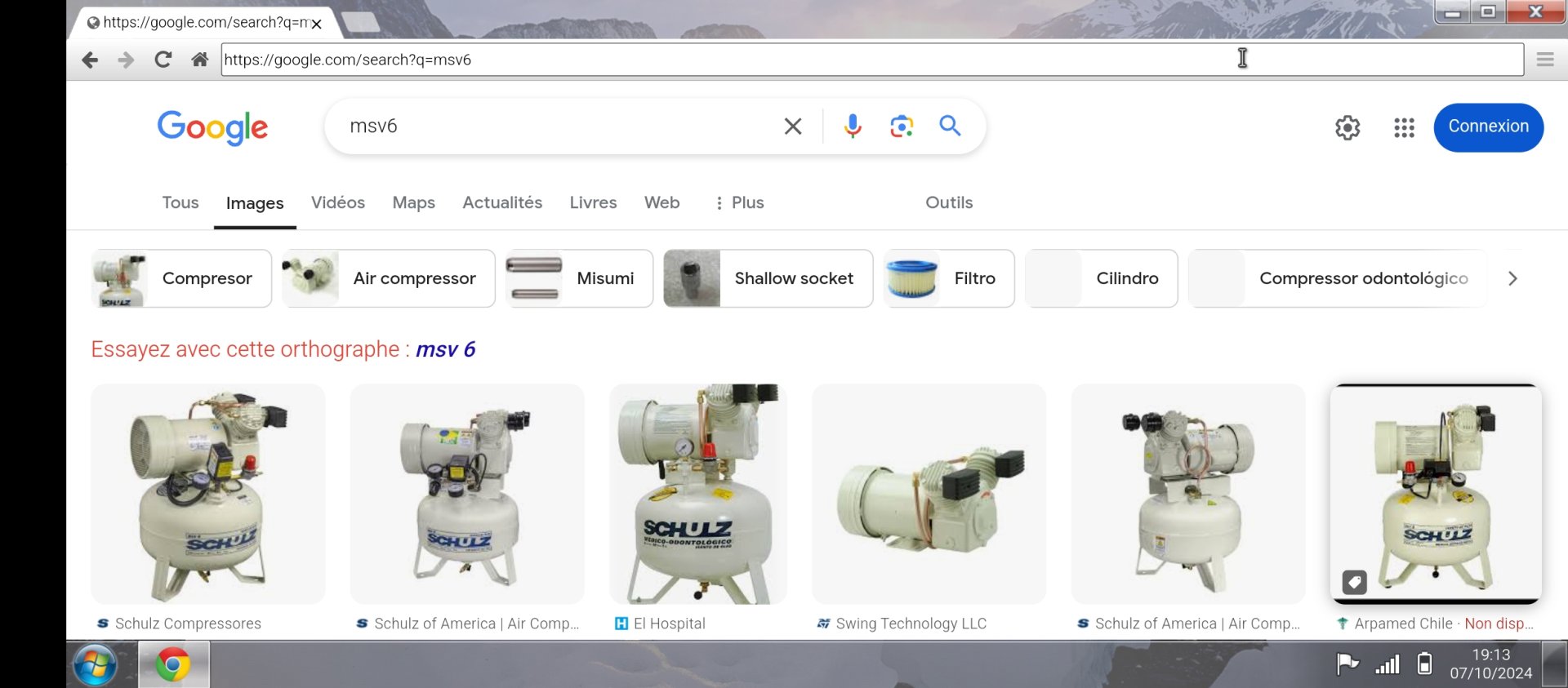The width and height of the screenshot is (1568, 688).
Task: Filter by the Misumi chip
Action: 579,278
